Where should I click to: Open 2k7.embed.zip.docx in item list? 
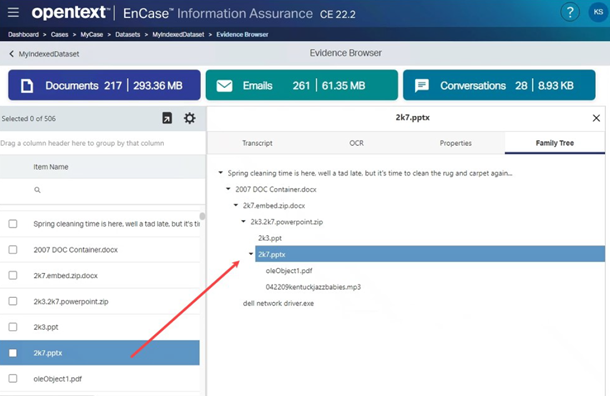(65, 275)
